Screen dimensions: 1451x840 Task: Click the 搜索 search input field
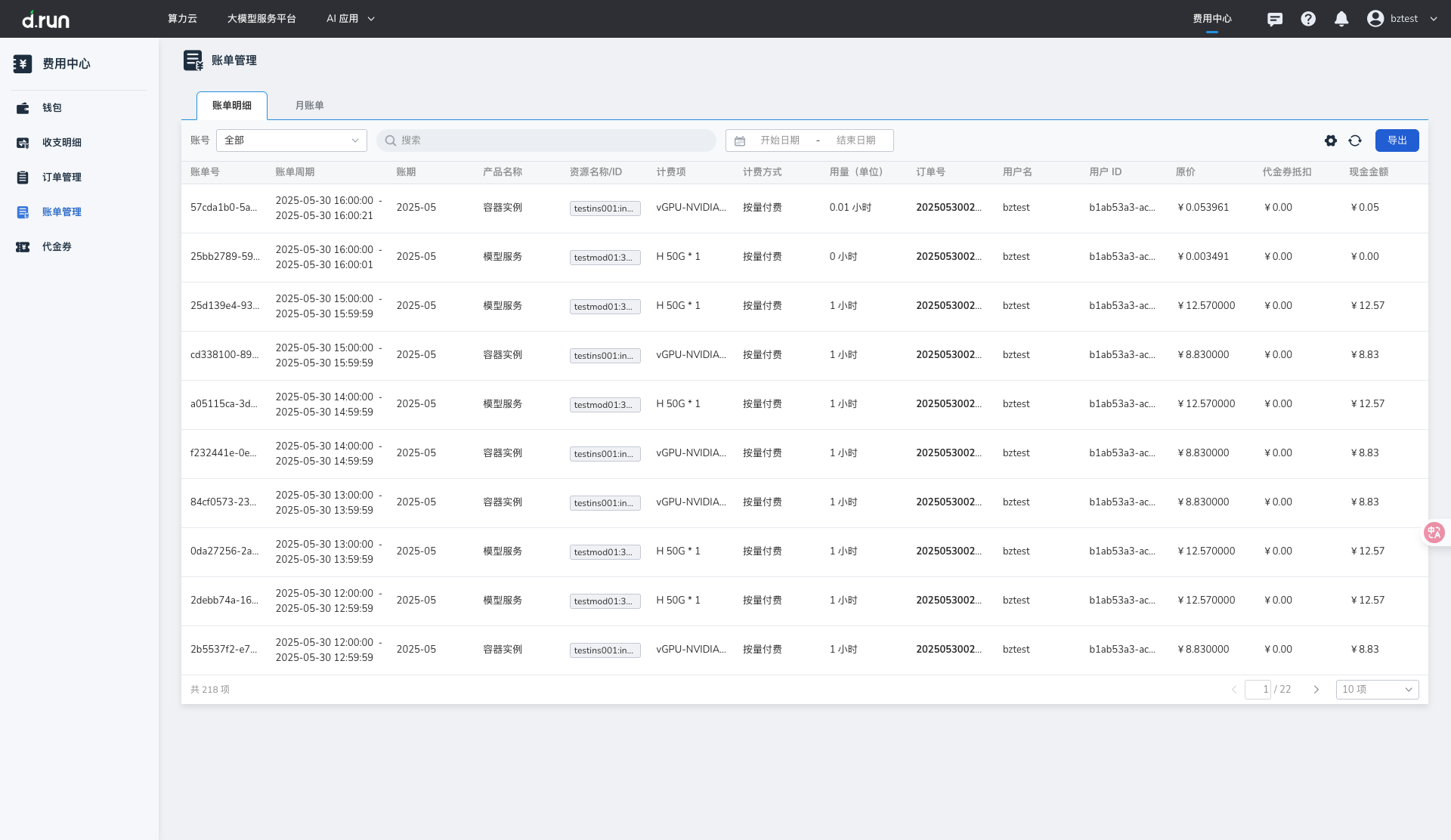[546, 141]
